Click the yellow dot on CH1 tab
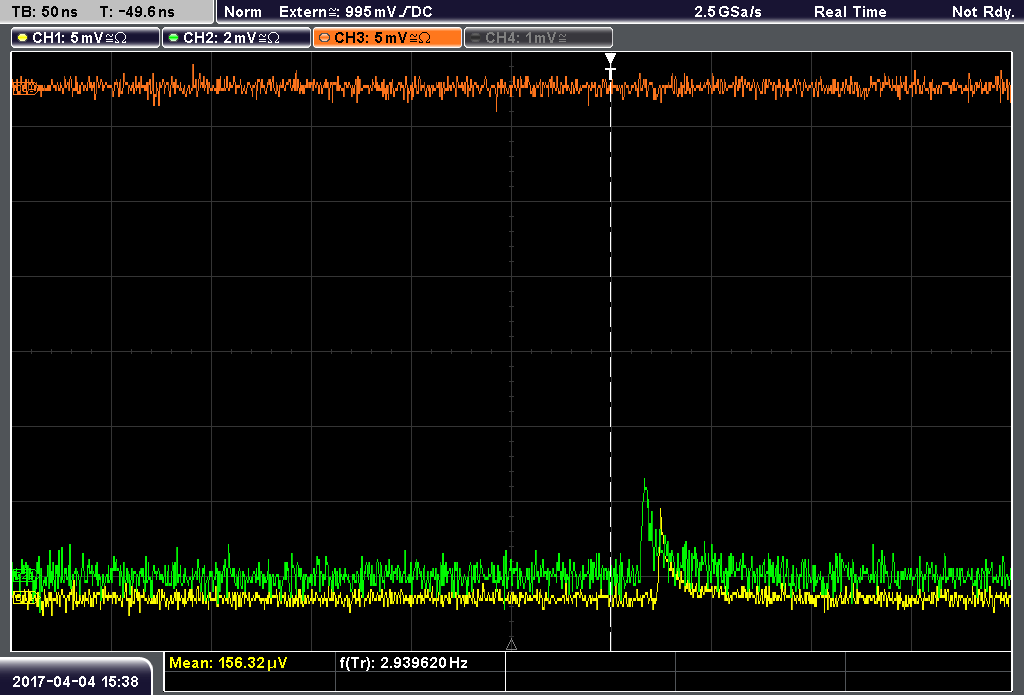This screenshot has height=695, width=1024. pyautogui.click(x=23, y=38)
